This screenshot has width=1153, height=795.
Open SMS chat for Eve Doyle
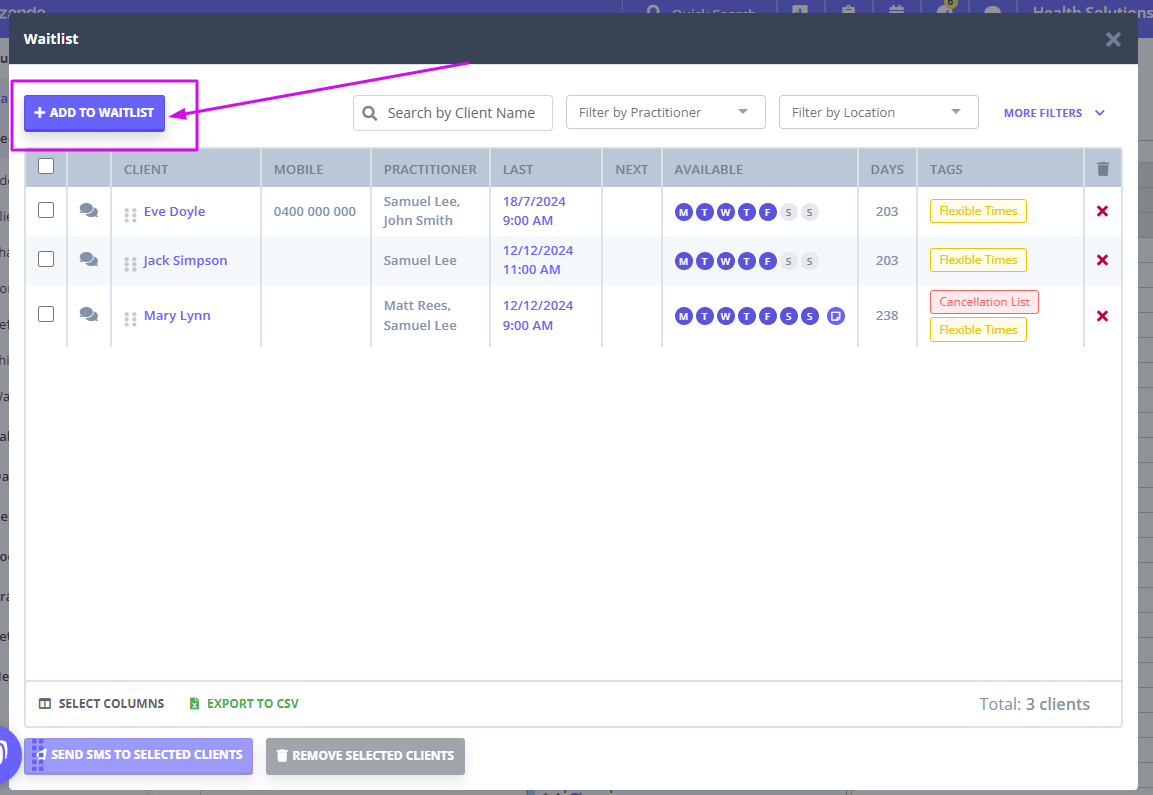pos(88,211)
